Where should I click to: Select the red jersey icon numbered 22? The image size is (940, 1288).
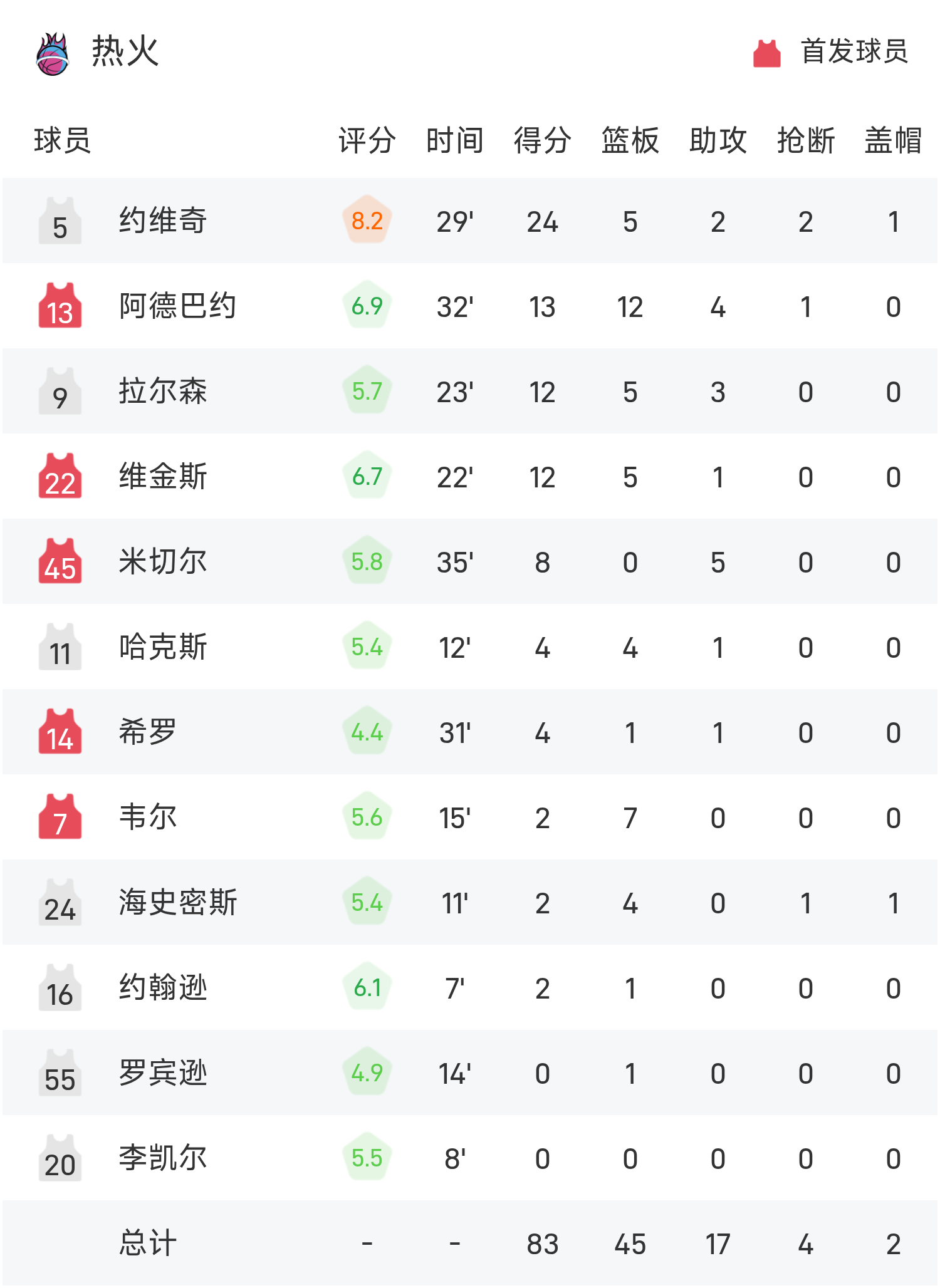pyautogui.click(x=60, y=476)
